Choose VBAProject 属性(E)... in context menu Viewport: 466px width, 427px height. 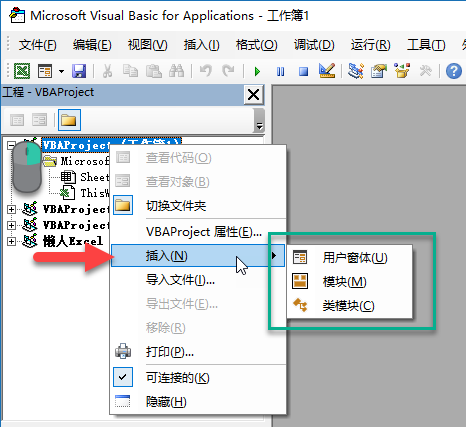pyautogui.click(x=198, y=232)
